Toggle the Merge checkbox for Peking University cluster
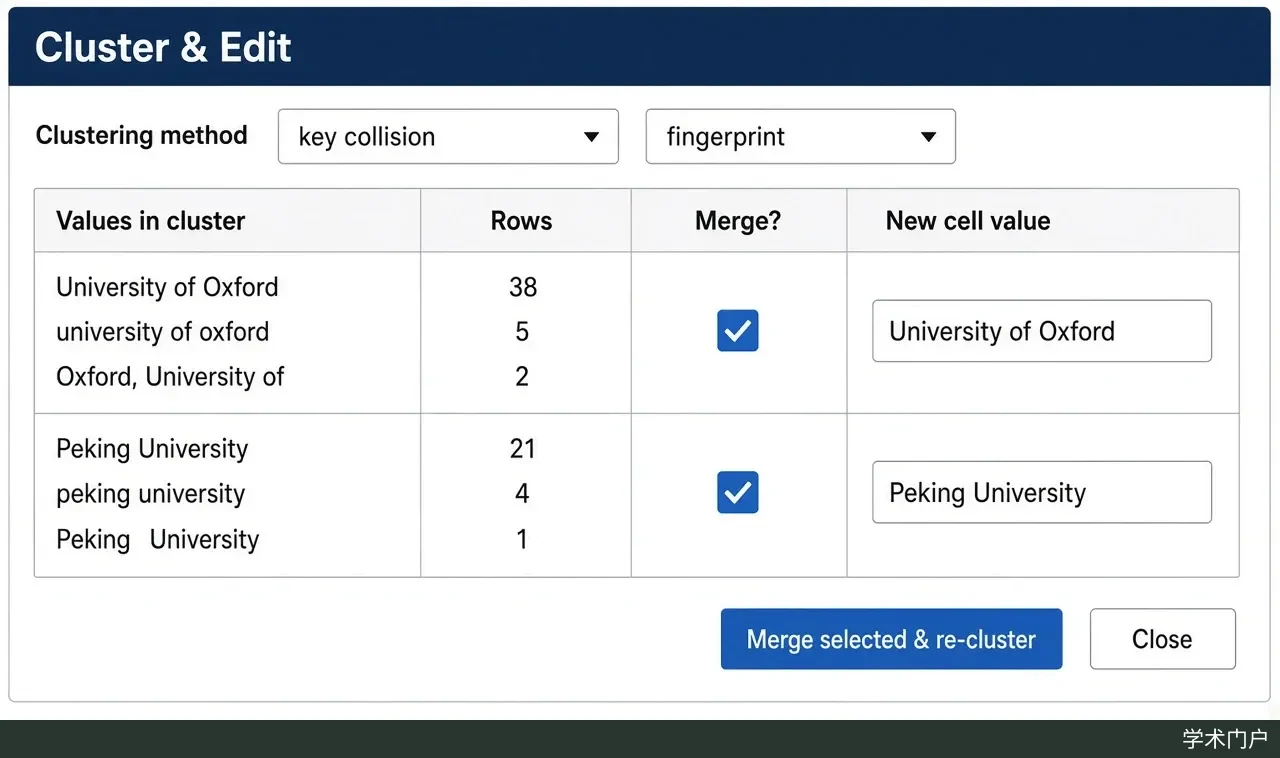 [x=738, y=493]
